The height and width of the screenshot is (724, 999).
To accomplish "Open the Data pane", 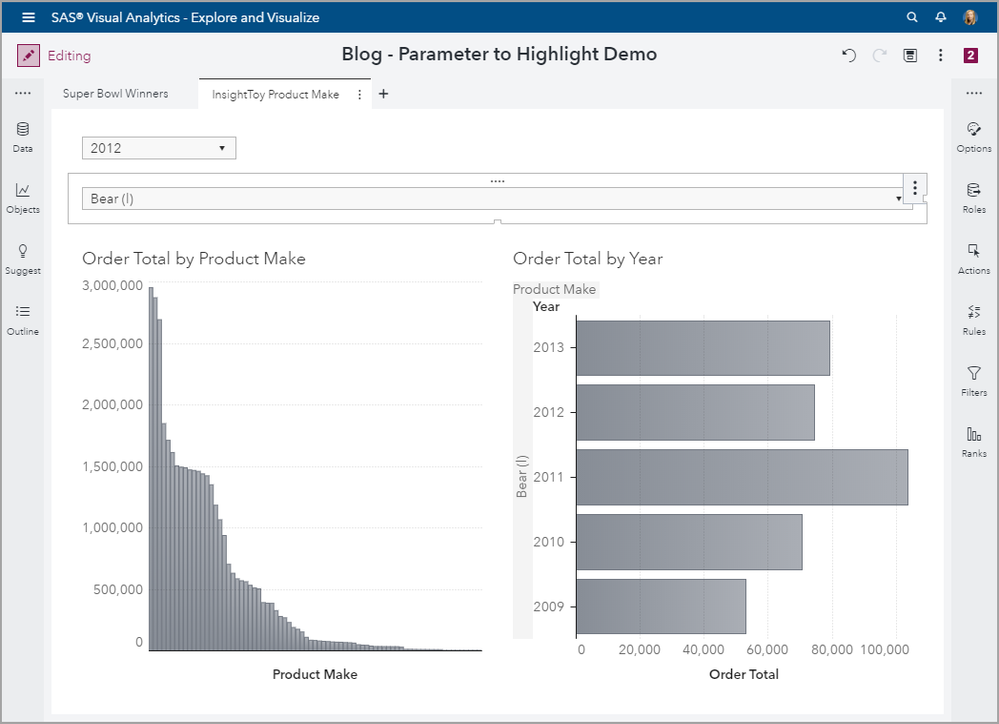I will [23, 137].
